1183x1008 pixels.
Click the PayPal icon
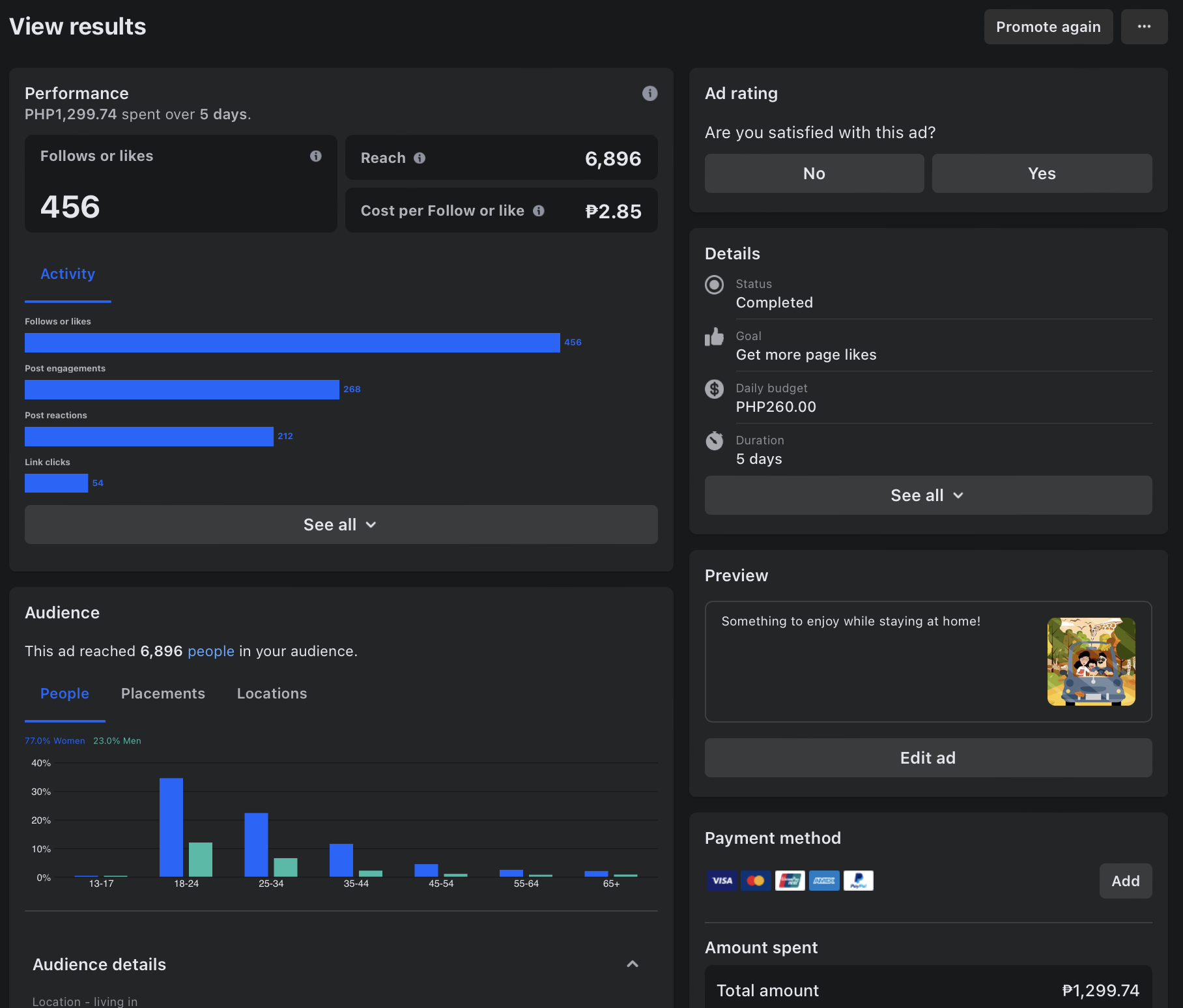tap(859, 881)
